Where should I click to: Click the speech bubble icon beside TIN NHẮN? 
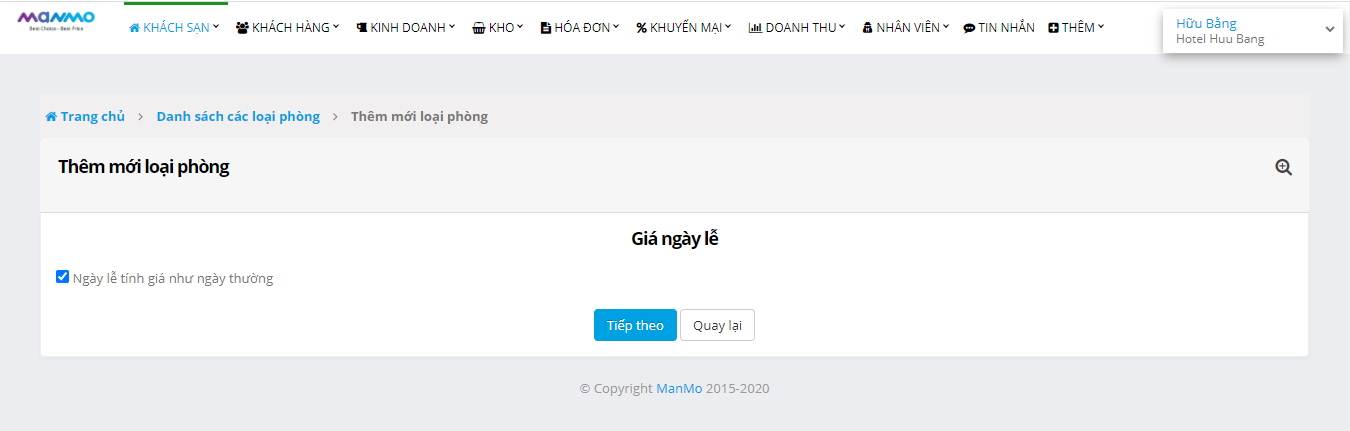tap(969, 28)
